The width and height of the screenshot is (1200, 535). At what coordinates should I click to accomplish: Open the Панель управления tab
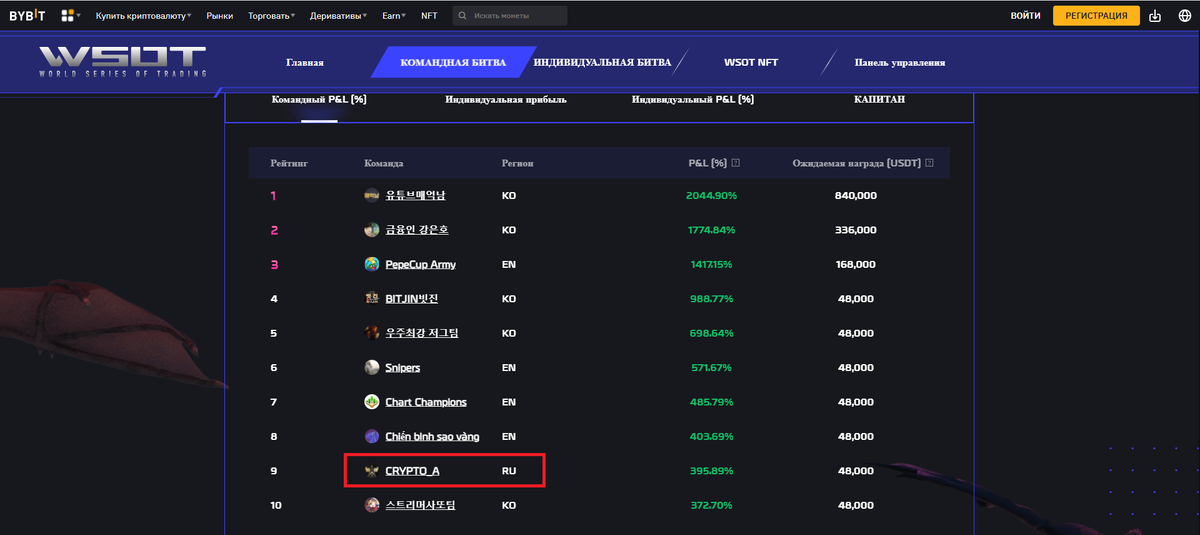900,62
